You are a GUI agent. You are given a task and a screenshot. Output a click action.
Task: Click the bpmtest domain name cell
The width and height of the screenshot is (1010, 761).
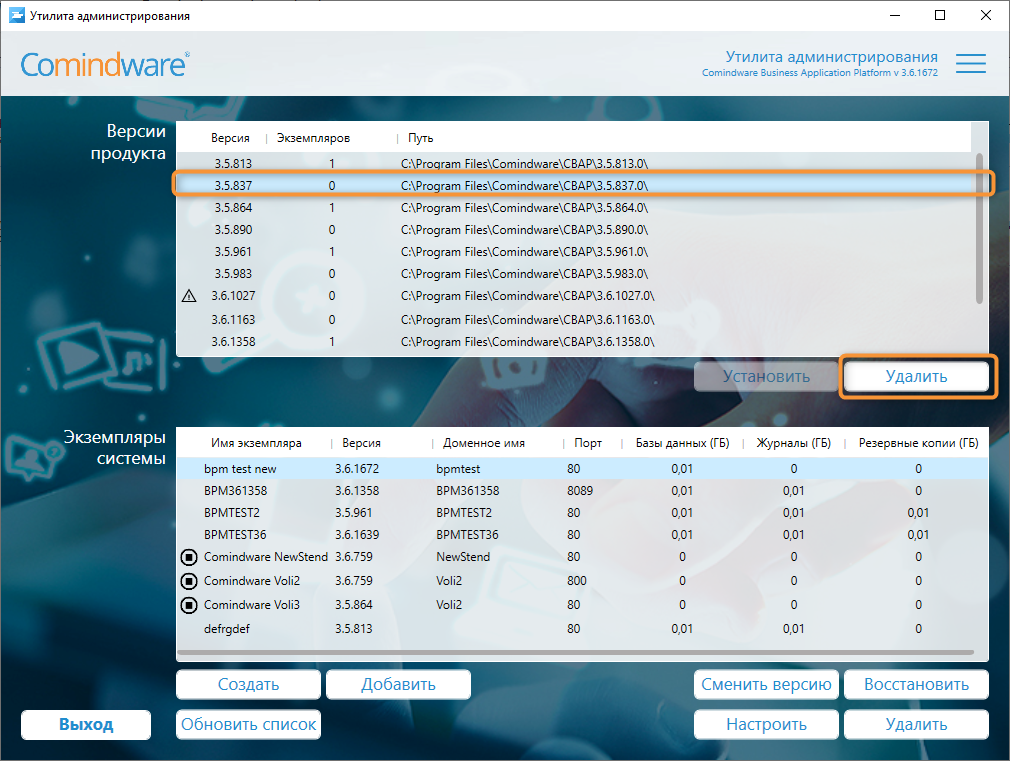point(458,468)
